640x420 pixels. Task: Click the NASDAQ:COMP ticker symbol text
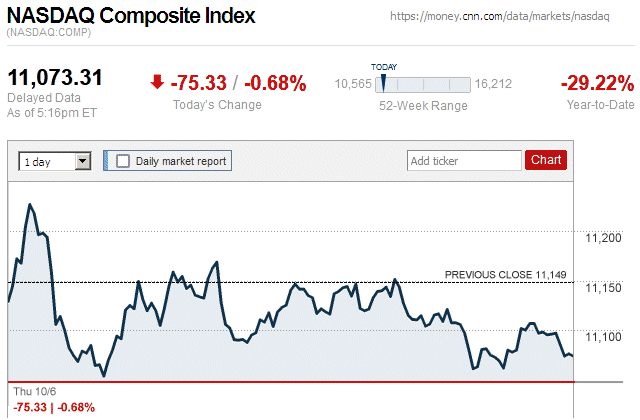point(49,34)
